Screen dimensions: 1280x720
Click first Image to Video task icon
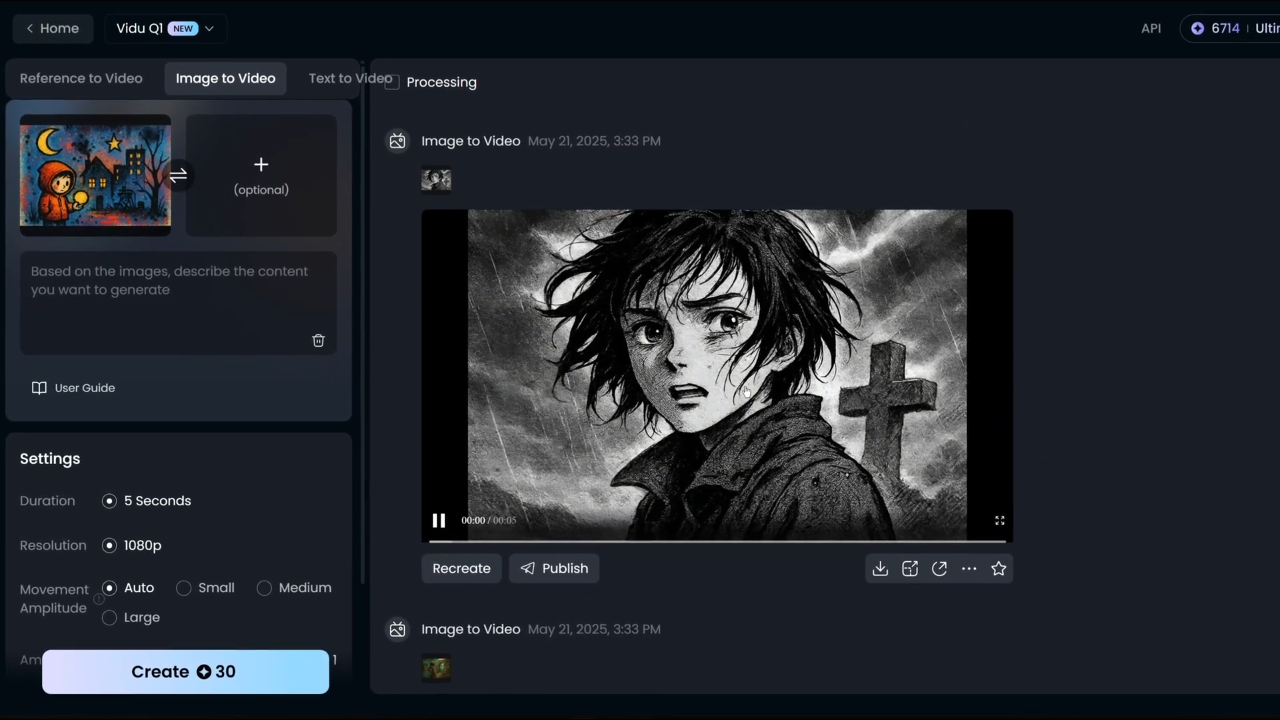click(397, 141)
